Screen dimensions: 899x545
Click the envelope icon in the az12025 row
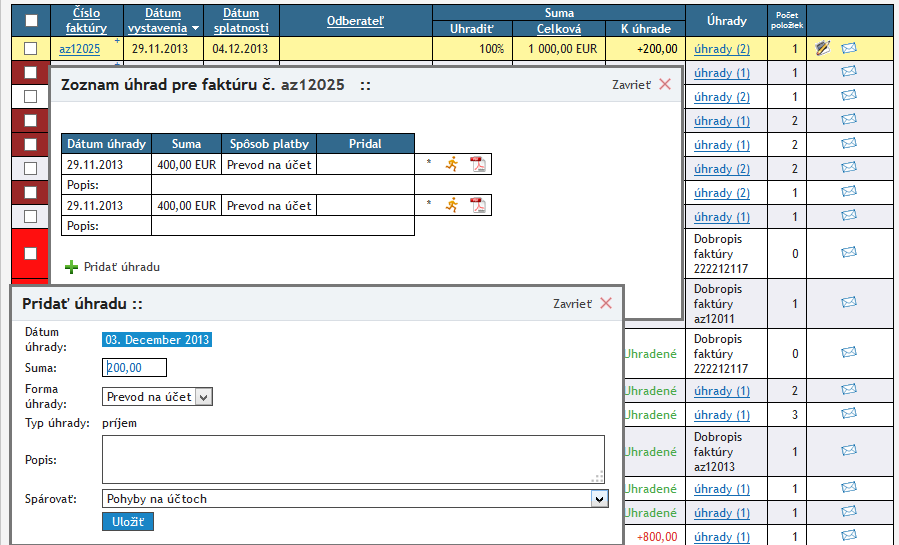point(849,48)
